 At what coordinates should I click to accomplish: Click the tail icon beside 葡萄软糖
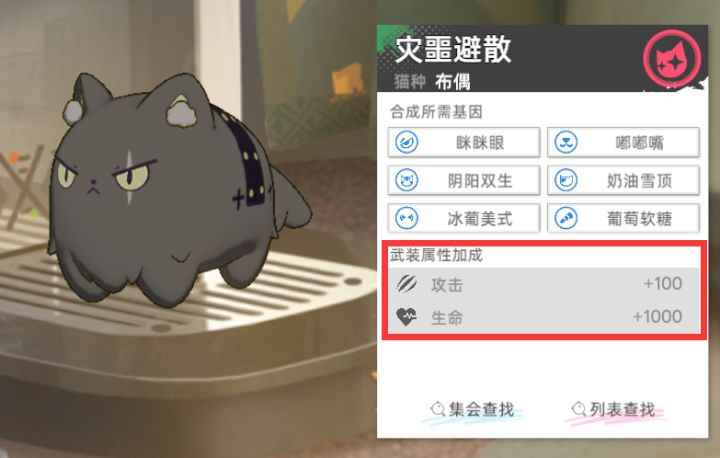pos(566,218)
